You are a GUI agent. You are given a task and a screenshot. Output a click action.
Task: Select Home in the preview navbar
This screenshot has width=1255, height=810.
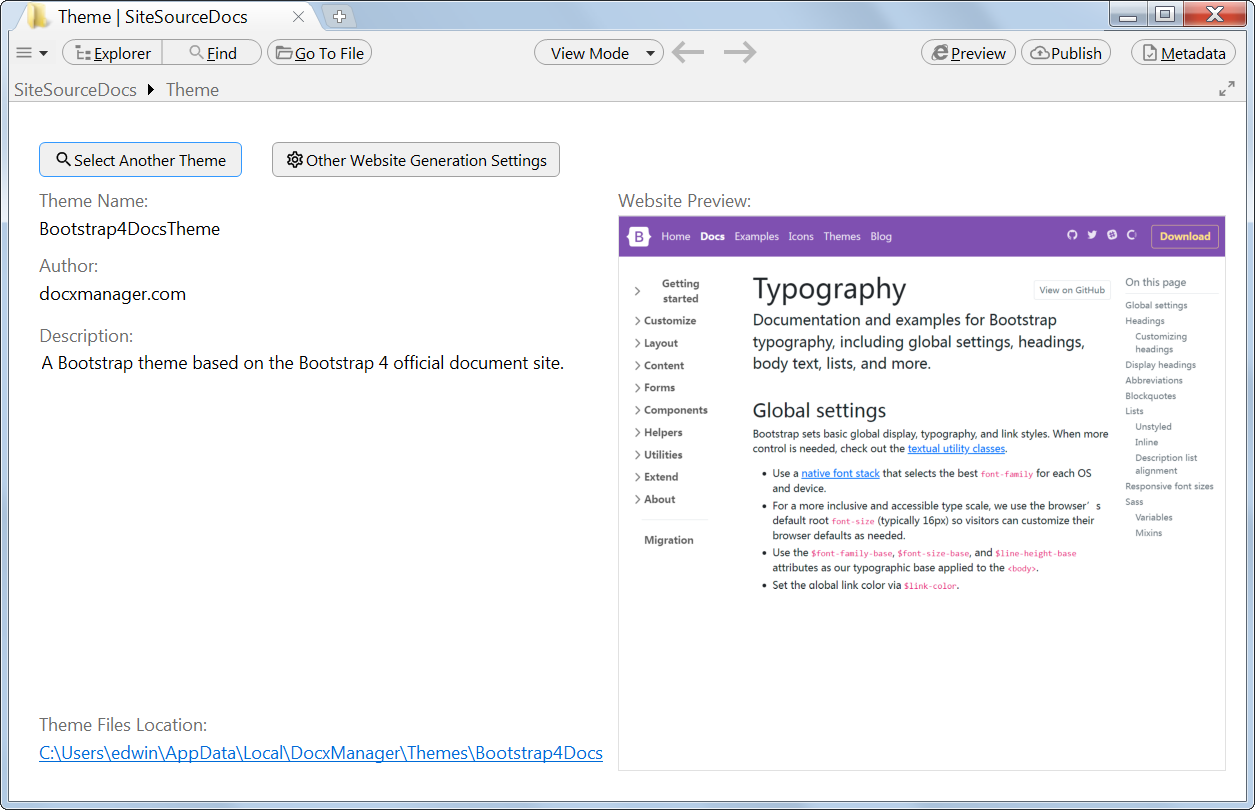click(x=676, y=237)
